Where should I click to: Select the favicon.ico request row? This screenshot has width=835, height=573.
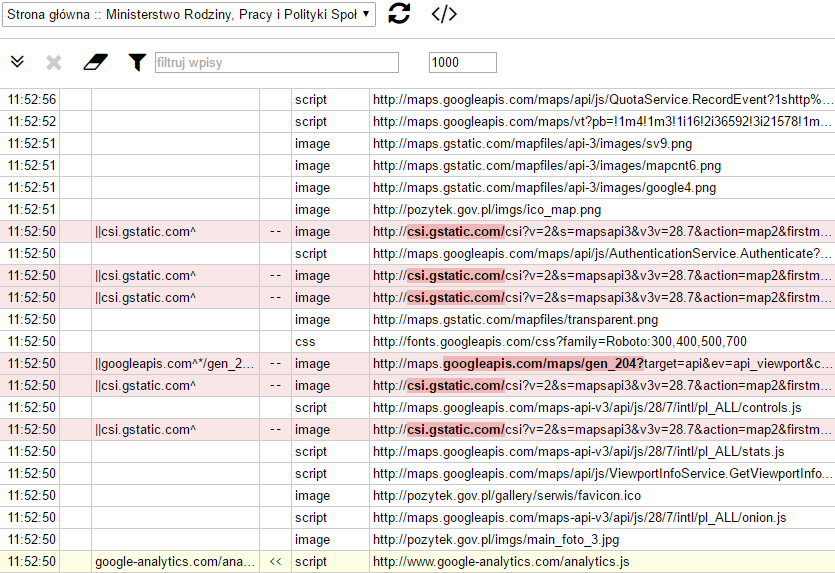click(x=506, y=496)
